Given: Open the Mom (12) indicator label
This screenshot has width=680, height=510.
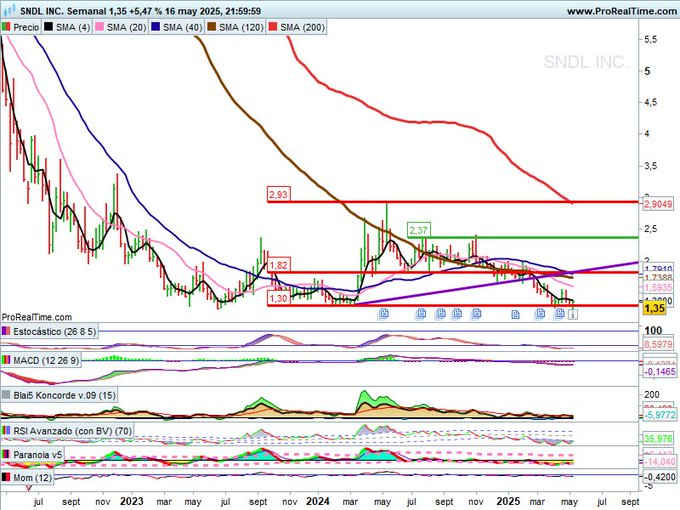Looking at the screenshot, I should point(33,477).
